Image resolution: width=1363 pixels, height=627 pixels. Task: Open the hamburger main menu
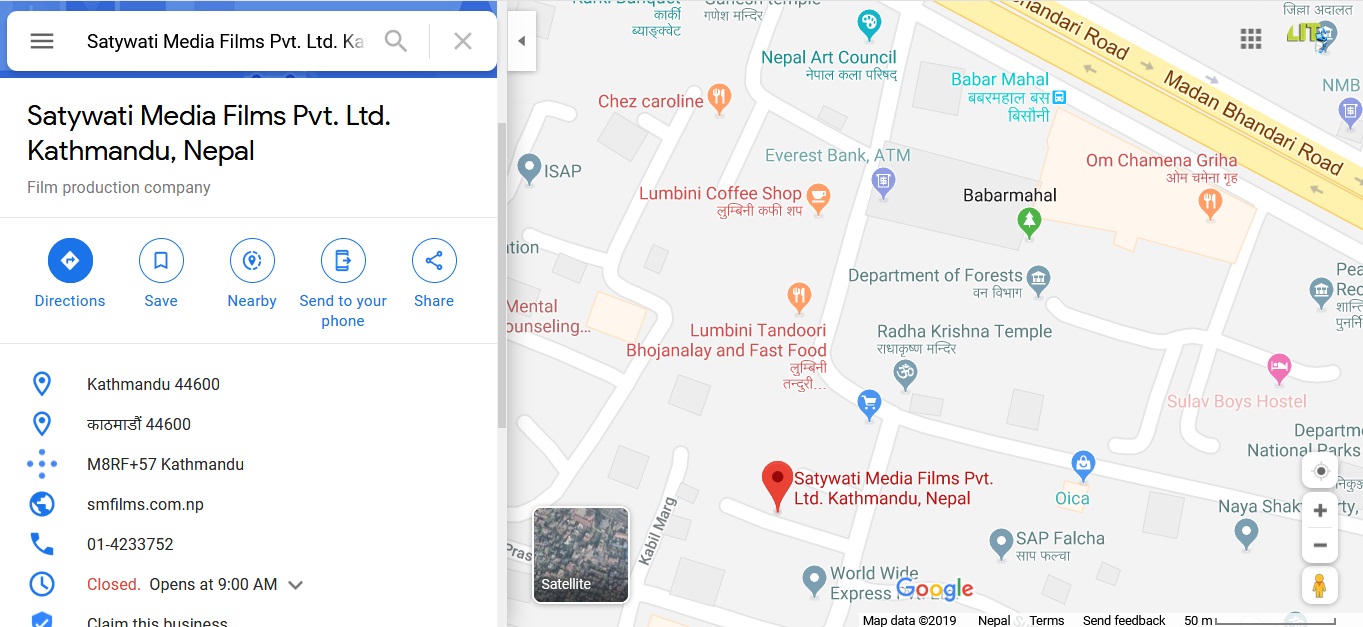[42, 41]
